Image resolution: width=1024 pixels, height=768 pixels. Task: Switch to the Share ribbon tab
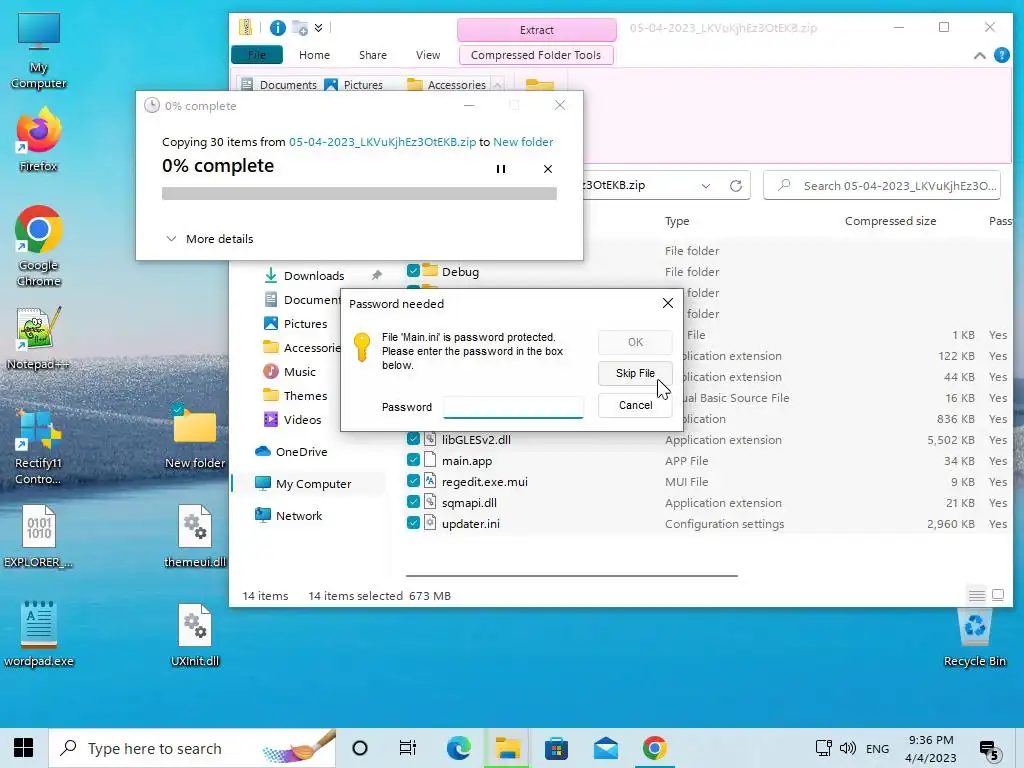pyautogui.click(x=372, y=55)
